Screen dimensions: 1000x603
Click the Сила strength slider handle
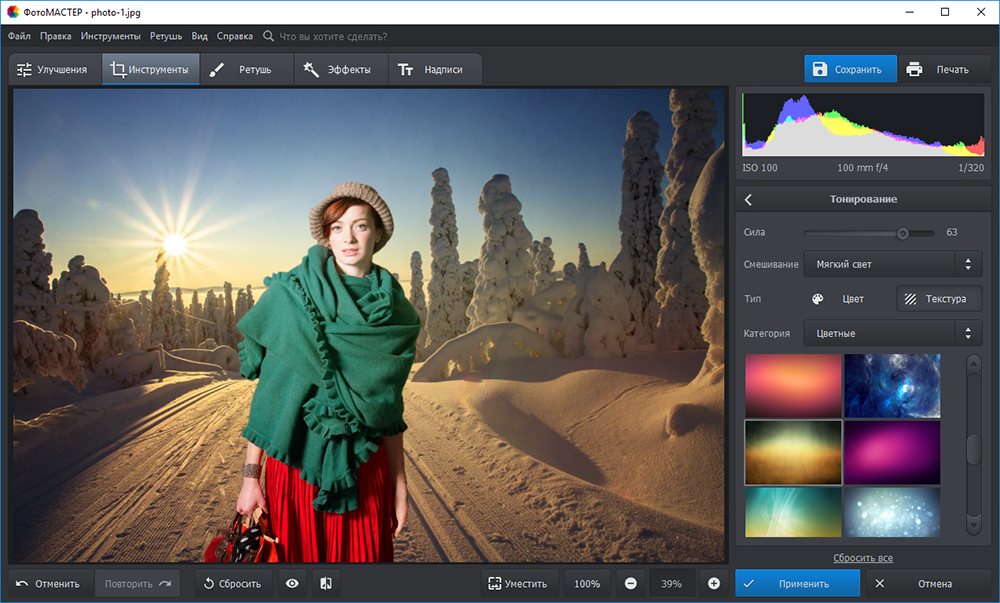click(902, 233)
